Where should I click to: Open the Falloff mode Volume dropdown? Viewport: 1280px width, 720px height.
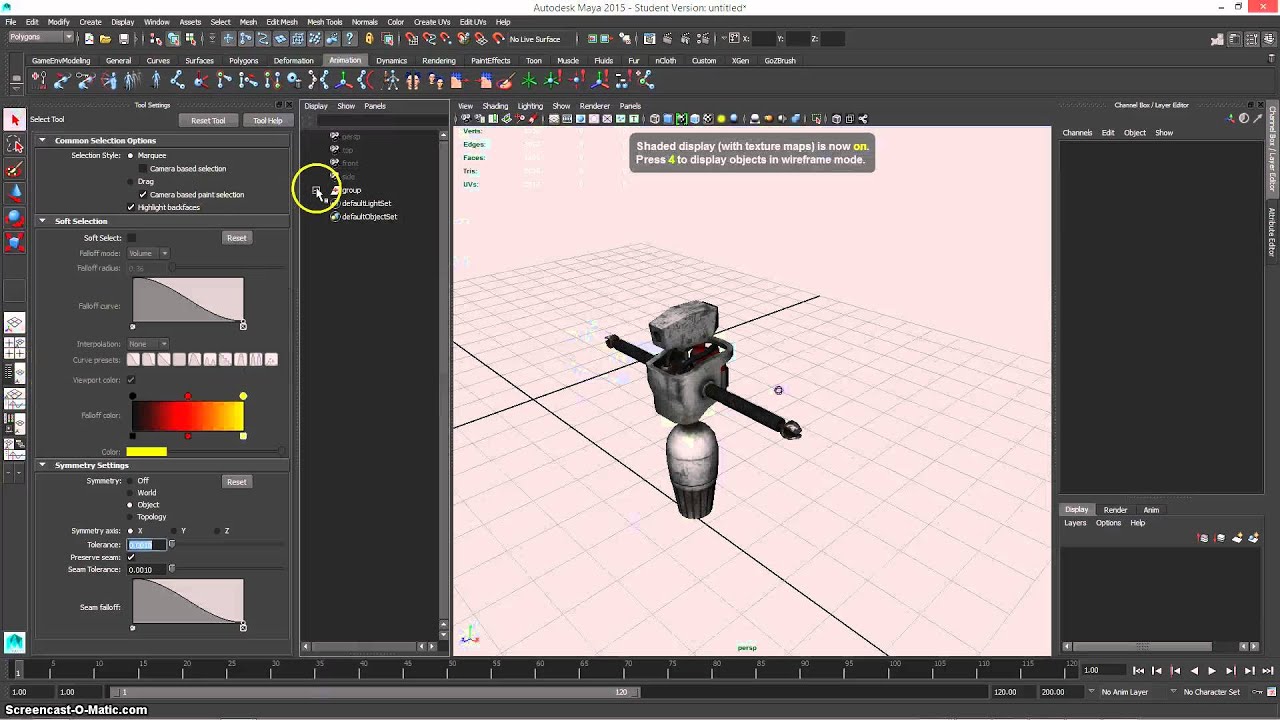tap(148, 253)
